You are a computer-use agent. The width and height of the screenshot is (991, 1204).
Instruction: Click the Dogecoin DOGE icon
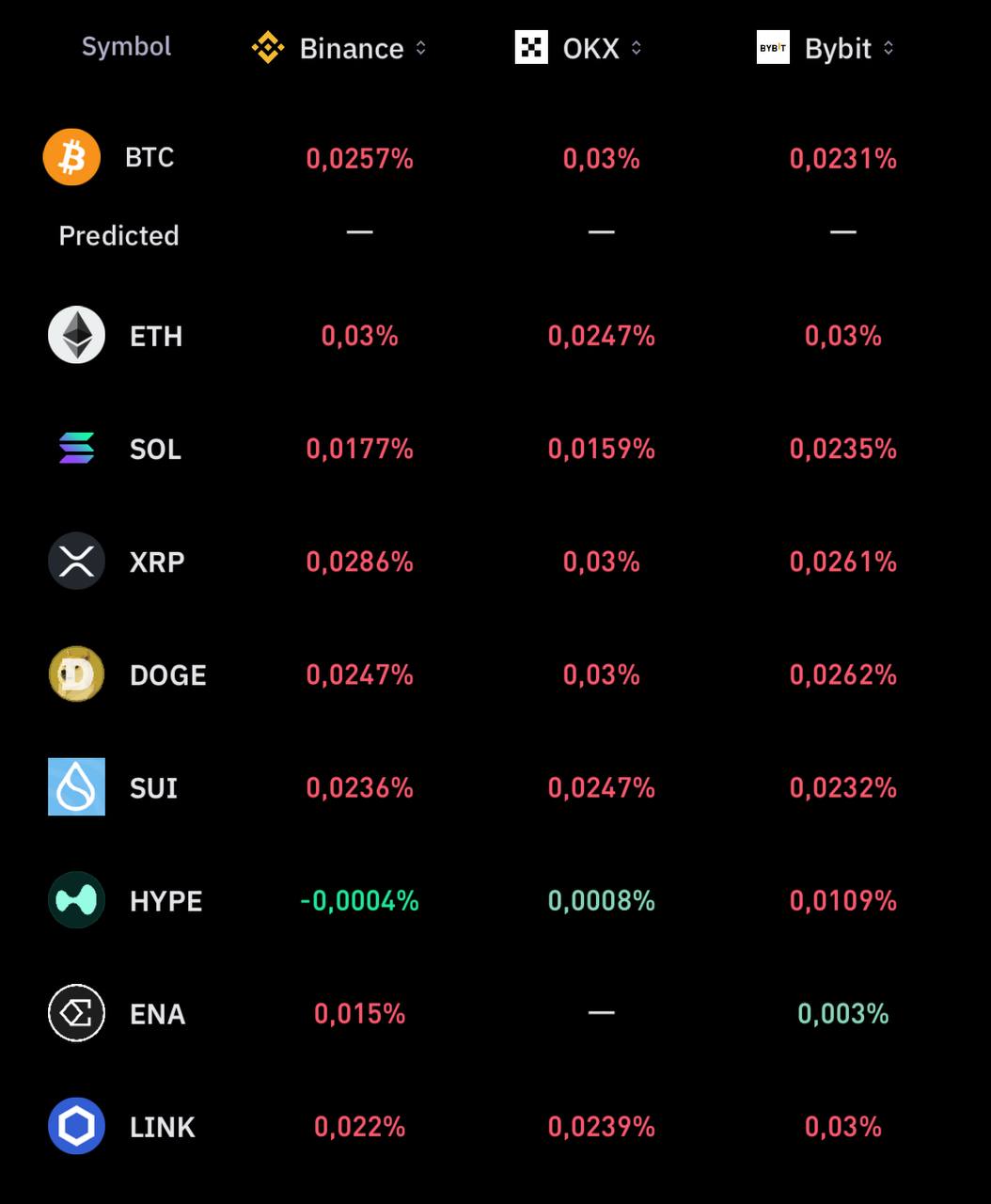click(76, 673)
